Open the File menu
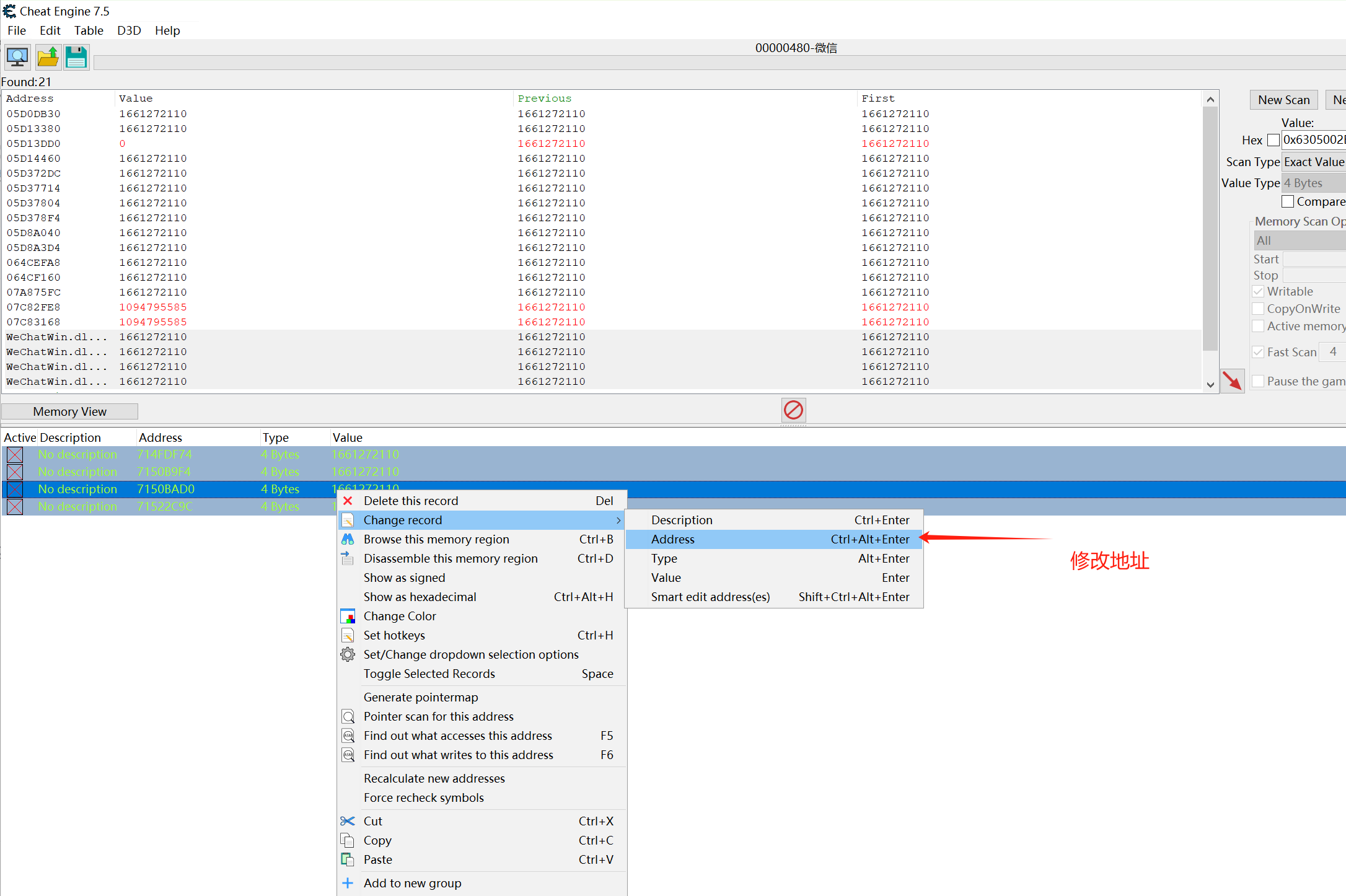Image resolution: width=1346 pixels, height=896 pixels. [x=17, y=30]
